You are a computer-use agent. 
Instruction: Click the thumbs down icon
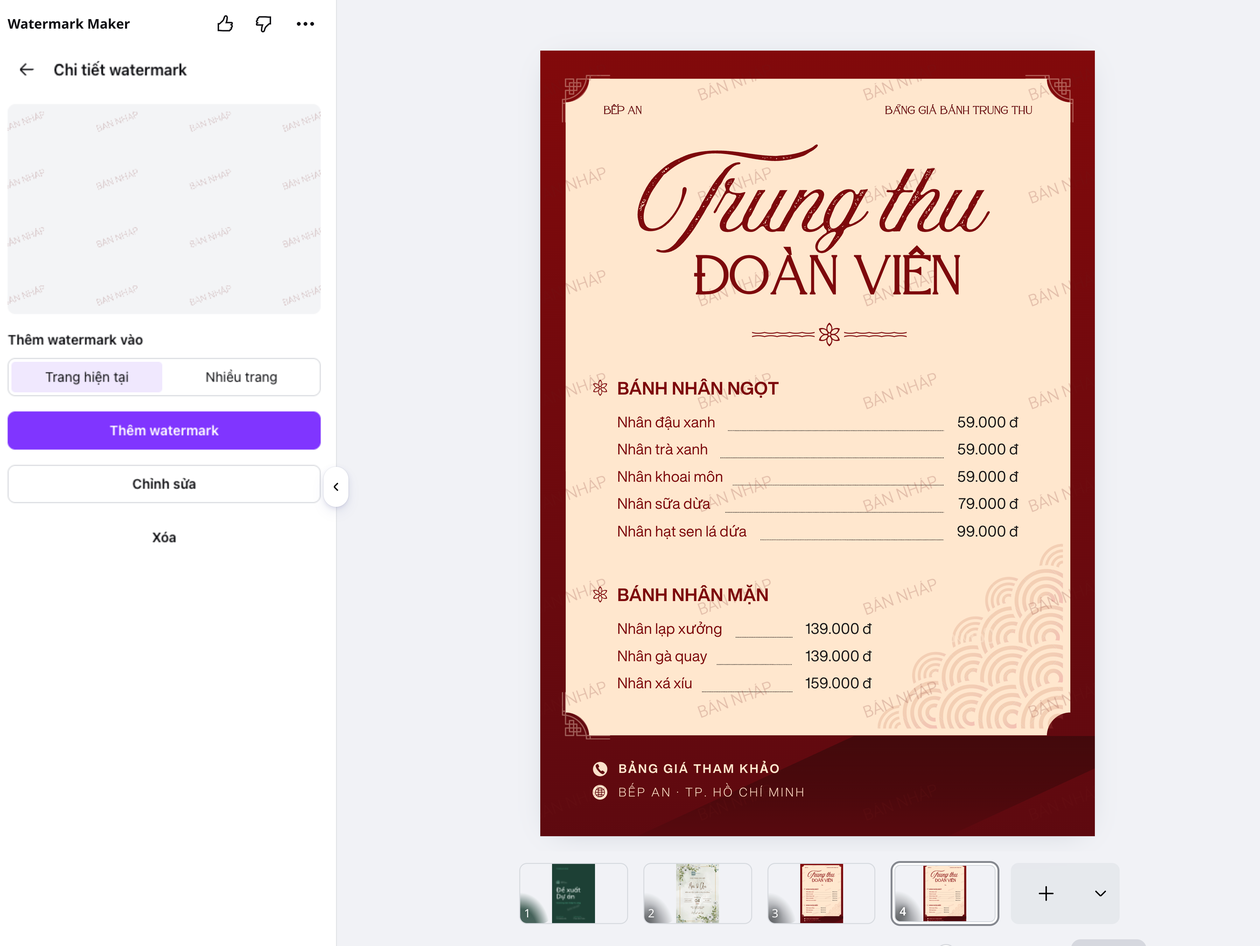[x=264, y=24]
